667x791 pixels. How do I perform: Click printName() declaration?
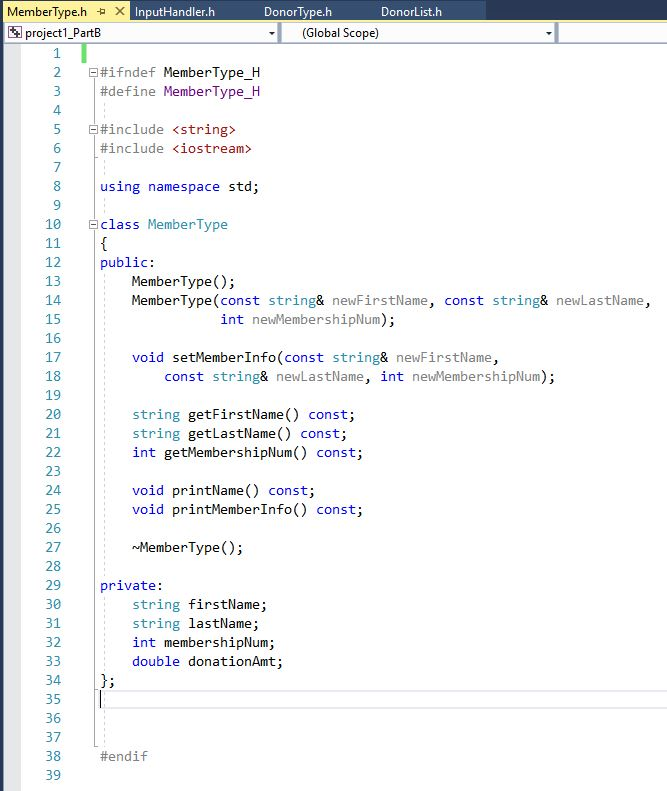(223, 491)
